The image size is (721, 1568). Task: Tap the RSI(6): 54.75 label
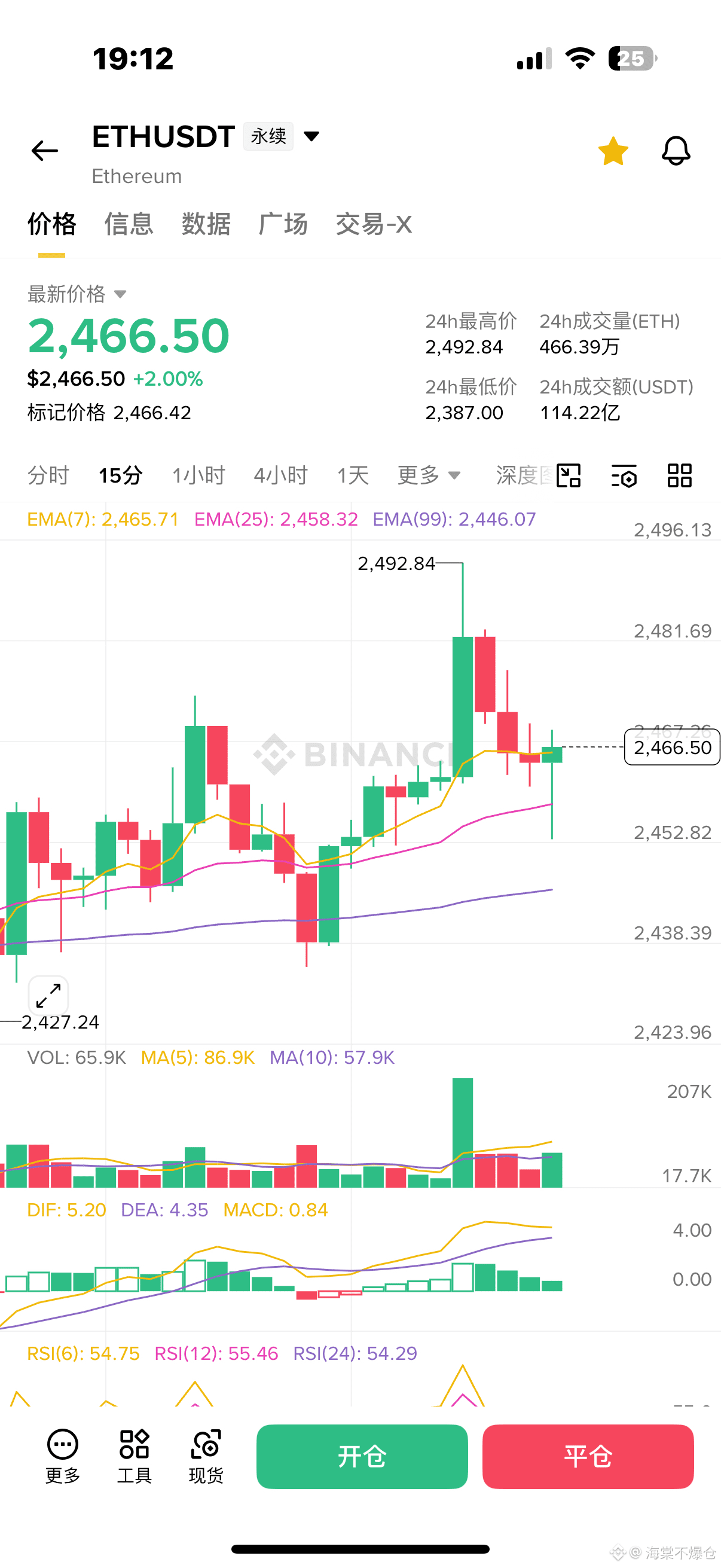pos(83,1353)
